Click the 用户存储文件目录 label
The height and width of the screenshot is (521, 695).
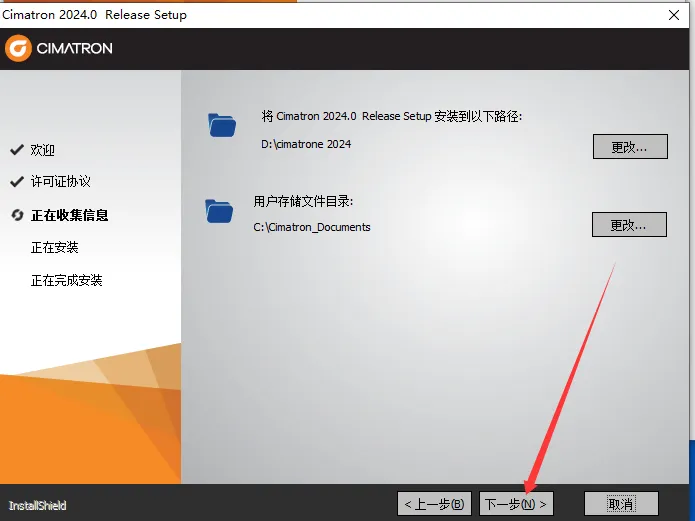303,201
